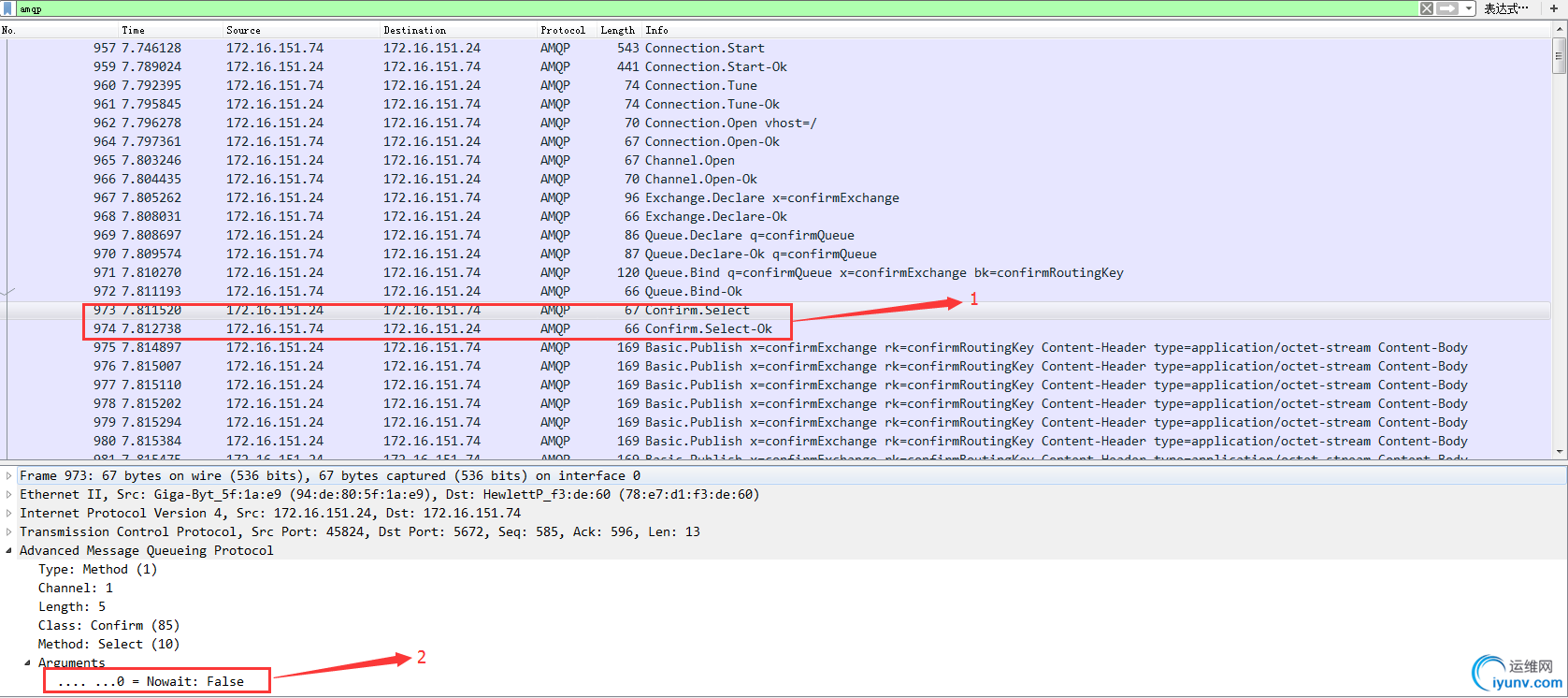The width and height of the screenshot is (1568, 698).
Task: Clear the amqp display filter
Action: [1427, 8]
